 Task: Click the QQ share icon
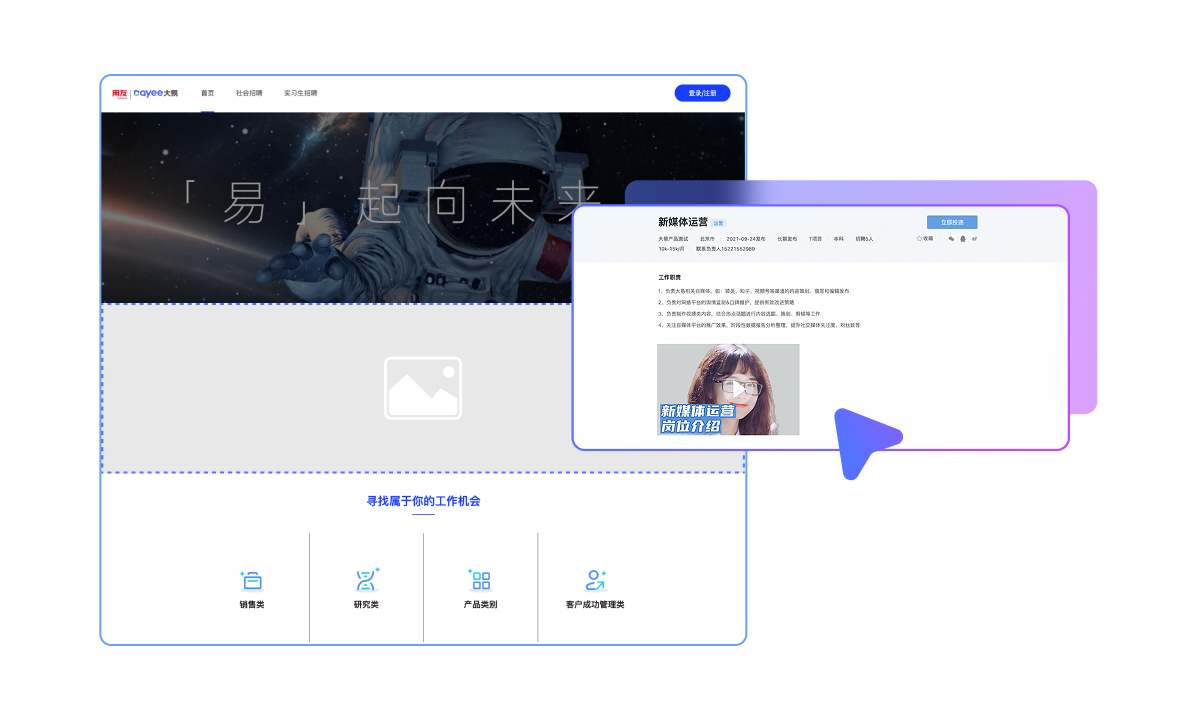(963, 239)
